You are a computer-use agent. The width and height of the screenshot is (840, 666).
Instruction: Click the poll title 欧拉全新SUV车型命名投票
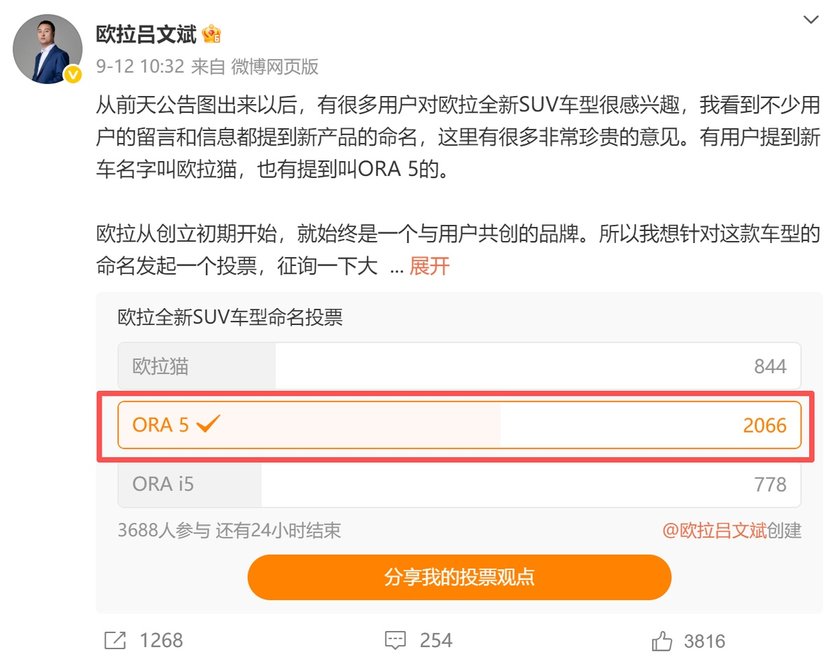(x=230, y=318)
